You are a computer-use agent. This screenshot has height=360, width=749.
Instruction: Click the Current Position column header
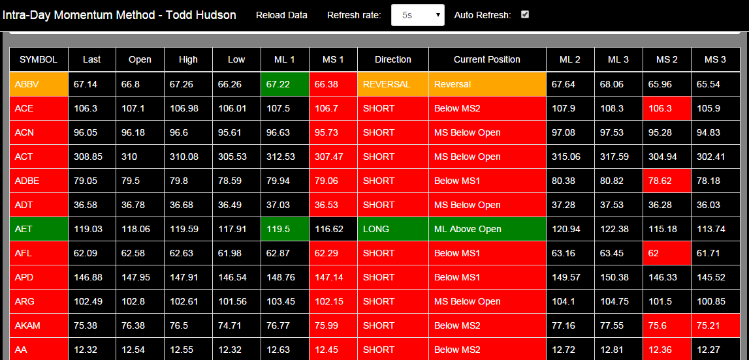click(x=487, y=60)
